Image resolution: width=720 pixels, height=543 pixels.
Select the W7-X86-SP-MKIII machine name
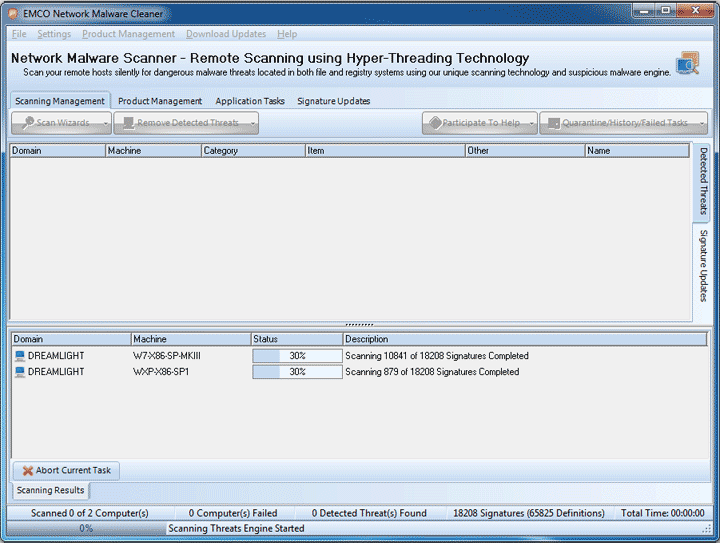pos(167,356)
